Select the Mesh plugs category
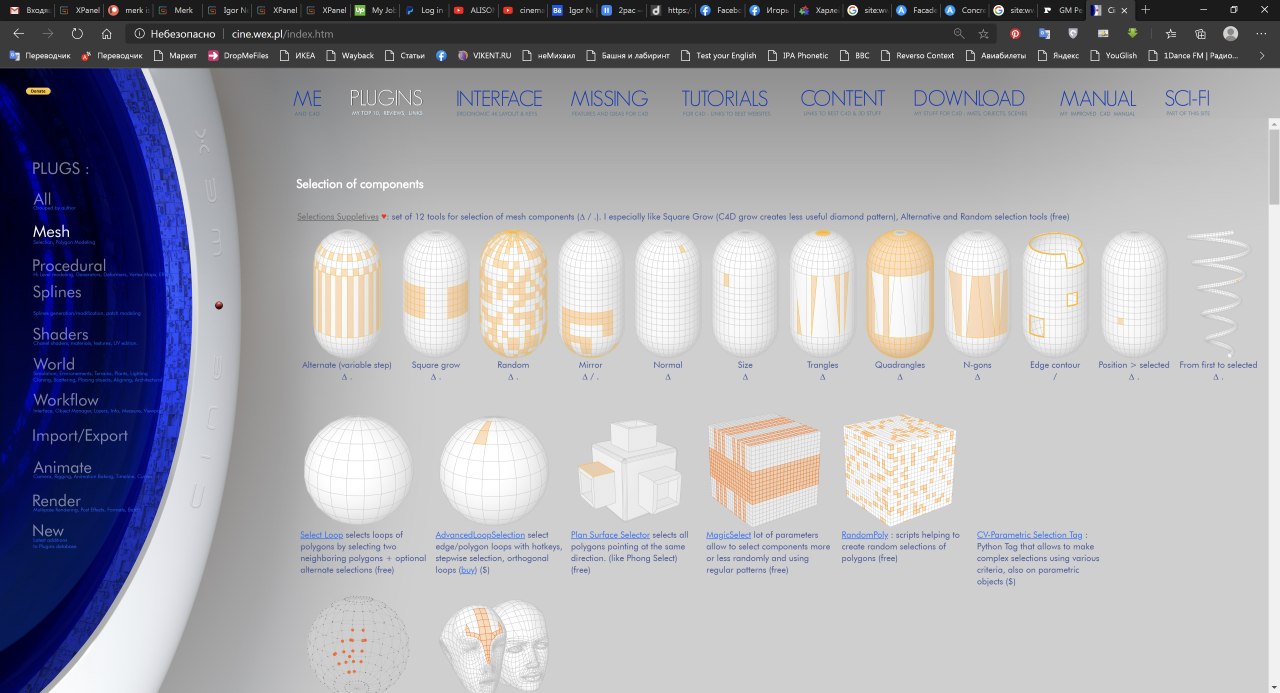 coord(51,232)
